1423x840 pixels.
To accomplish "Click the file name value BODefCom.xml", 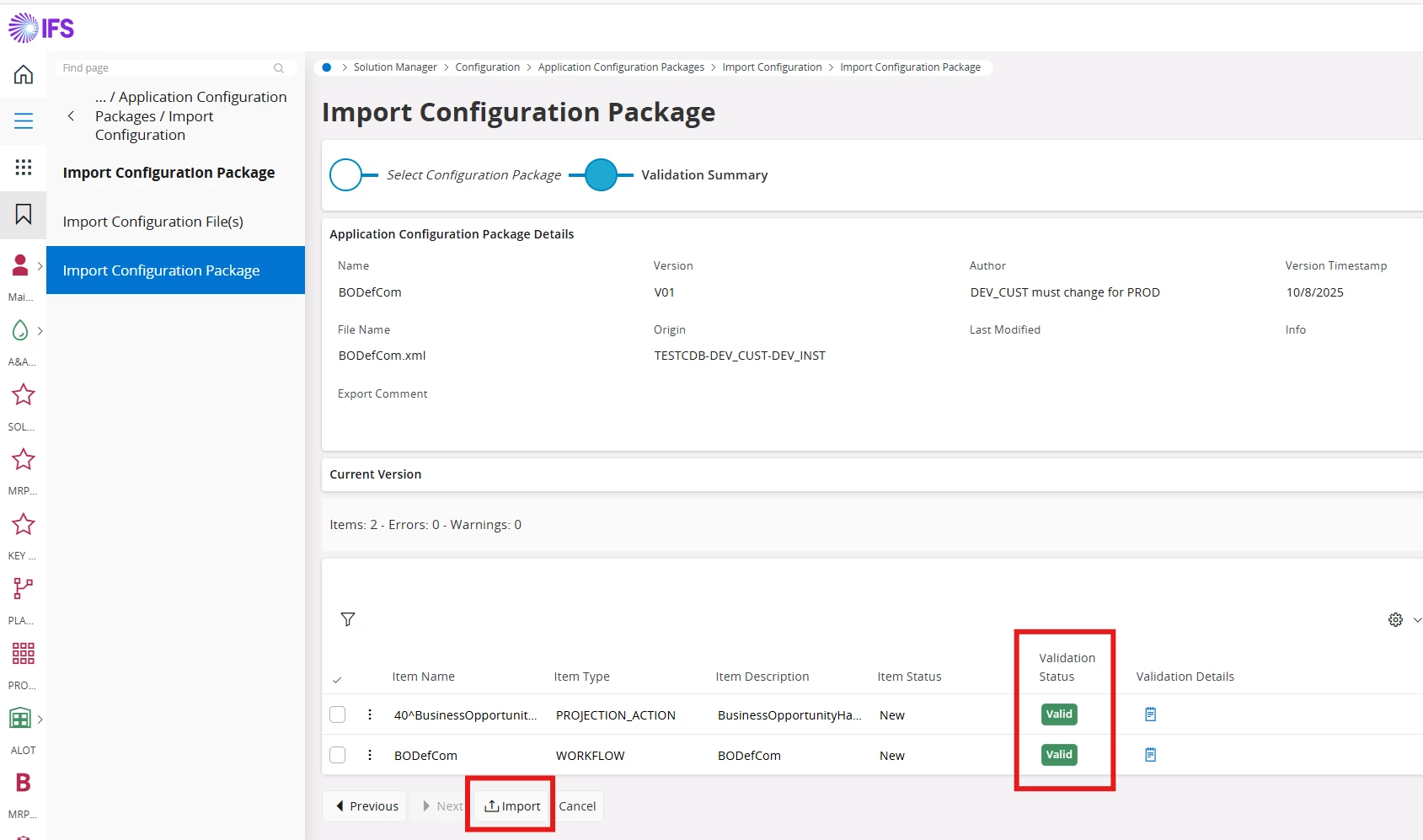I will [382, 356].
